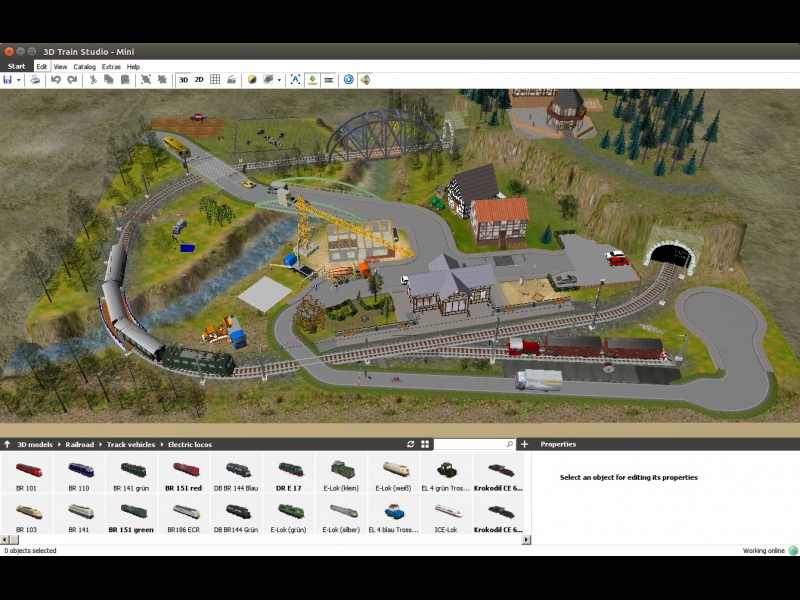Open the Catalog menu
Screen dimensions: 800x600
pos(85,66)
